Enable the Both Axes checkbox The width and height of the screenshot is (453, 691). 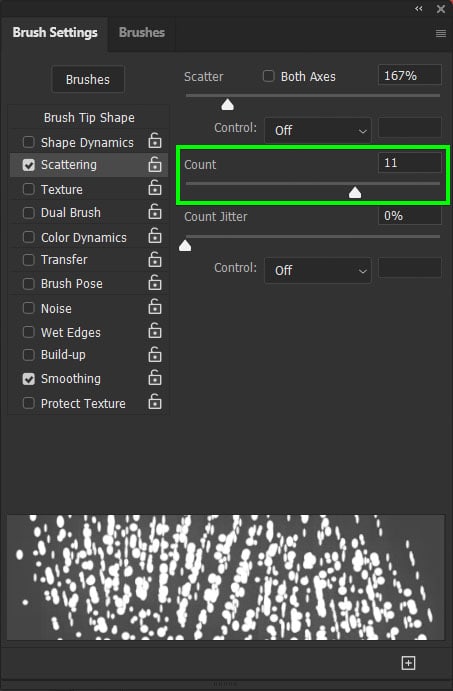click(268, 76)
